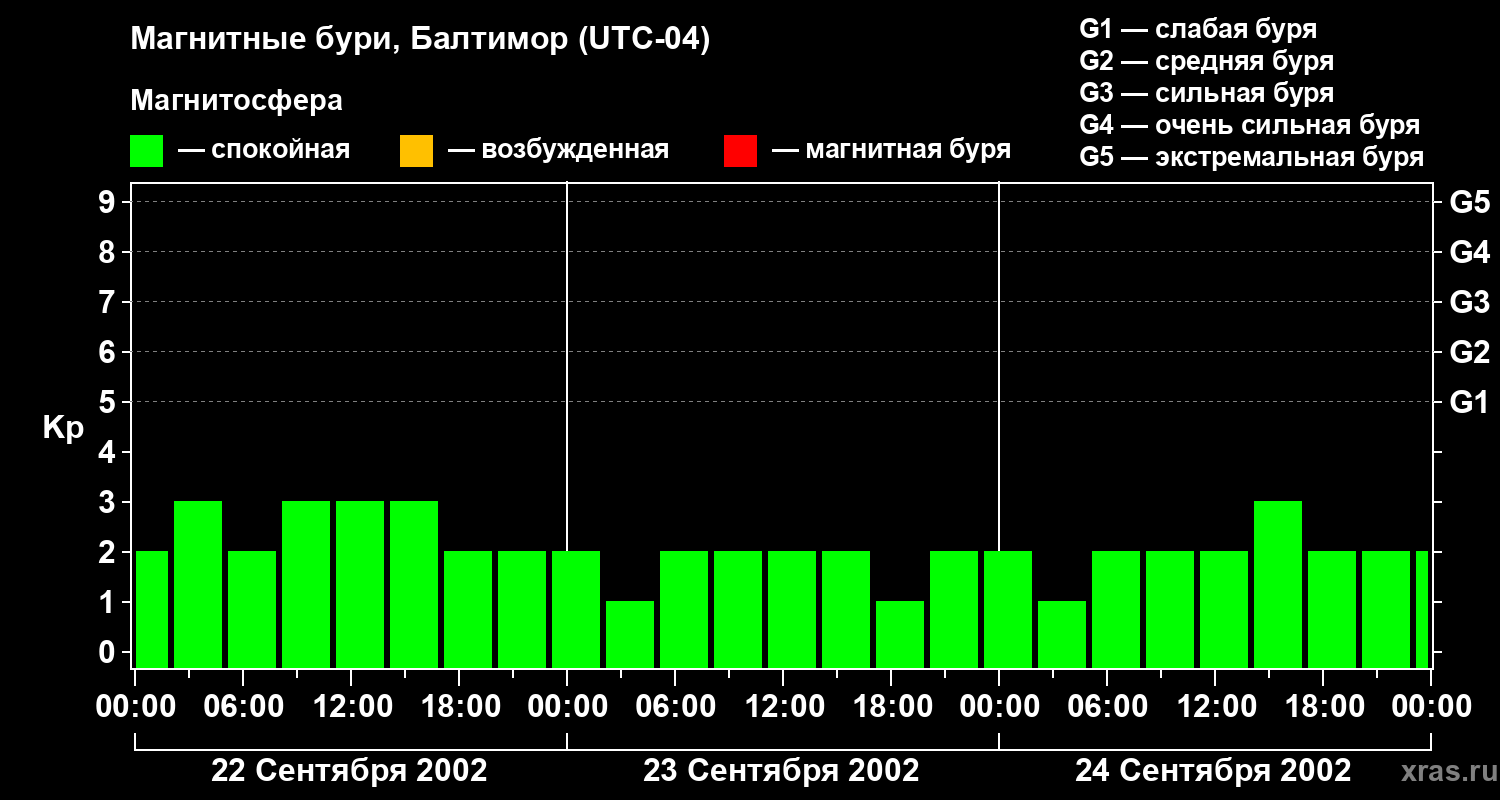
Task: Click the 'G4 — очень сильная буря' legend line
Action: click(x=1250, y=125)
